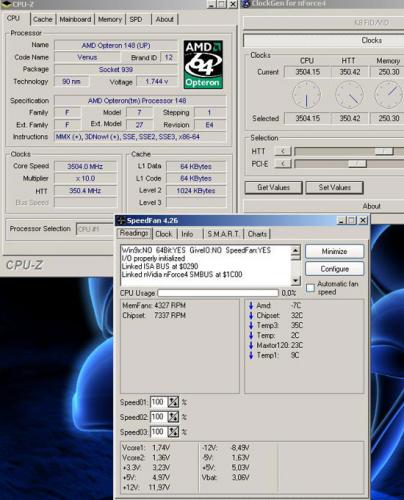Image resolution: width=404 pixels, height=500 pixels.
Task: Click the CPU-Z title bar icon
Action: [7, 4]
